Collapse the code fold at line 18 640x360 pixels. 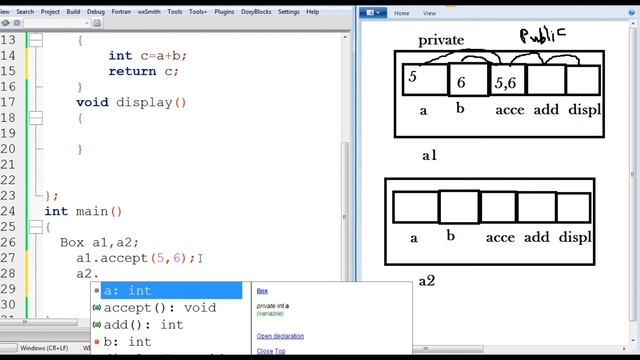pos(36,118)
